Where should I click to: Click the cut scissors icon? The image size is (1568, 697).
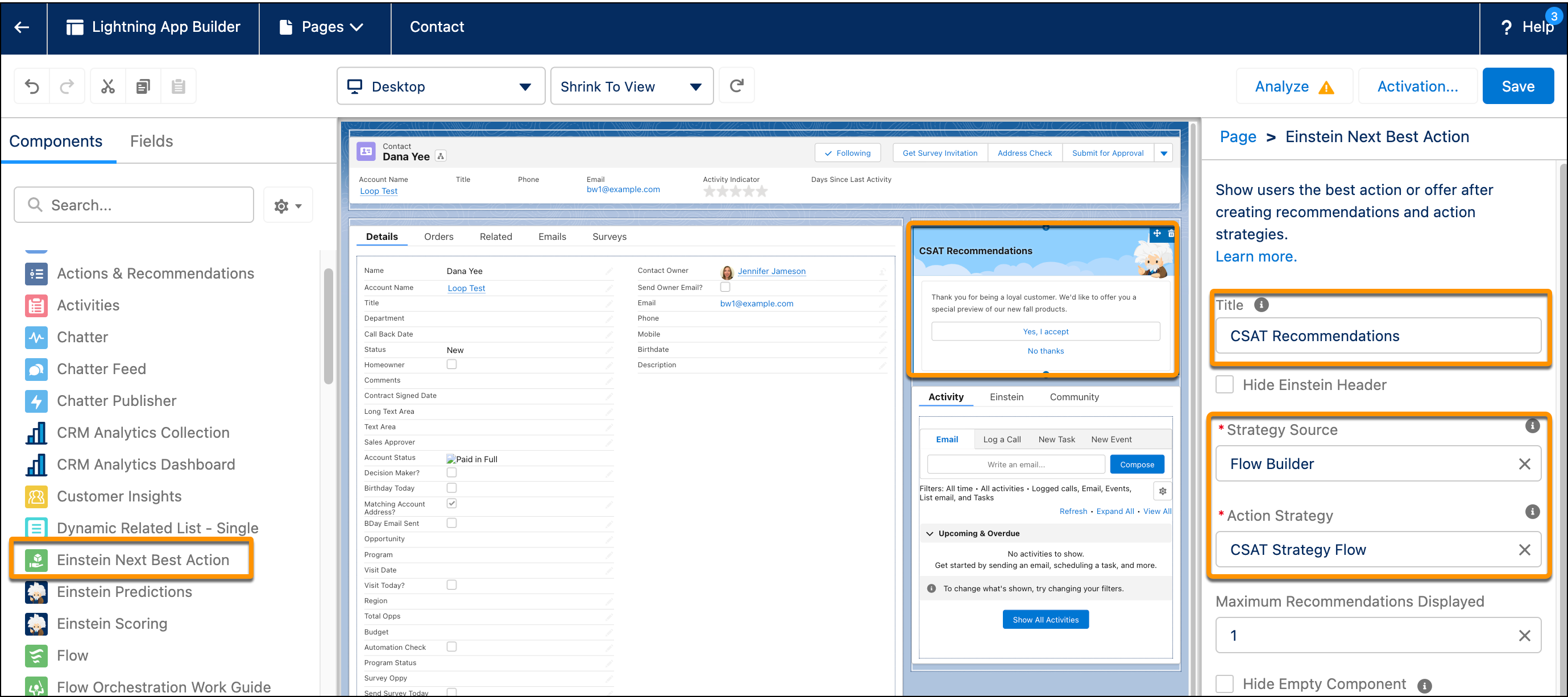108,86
